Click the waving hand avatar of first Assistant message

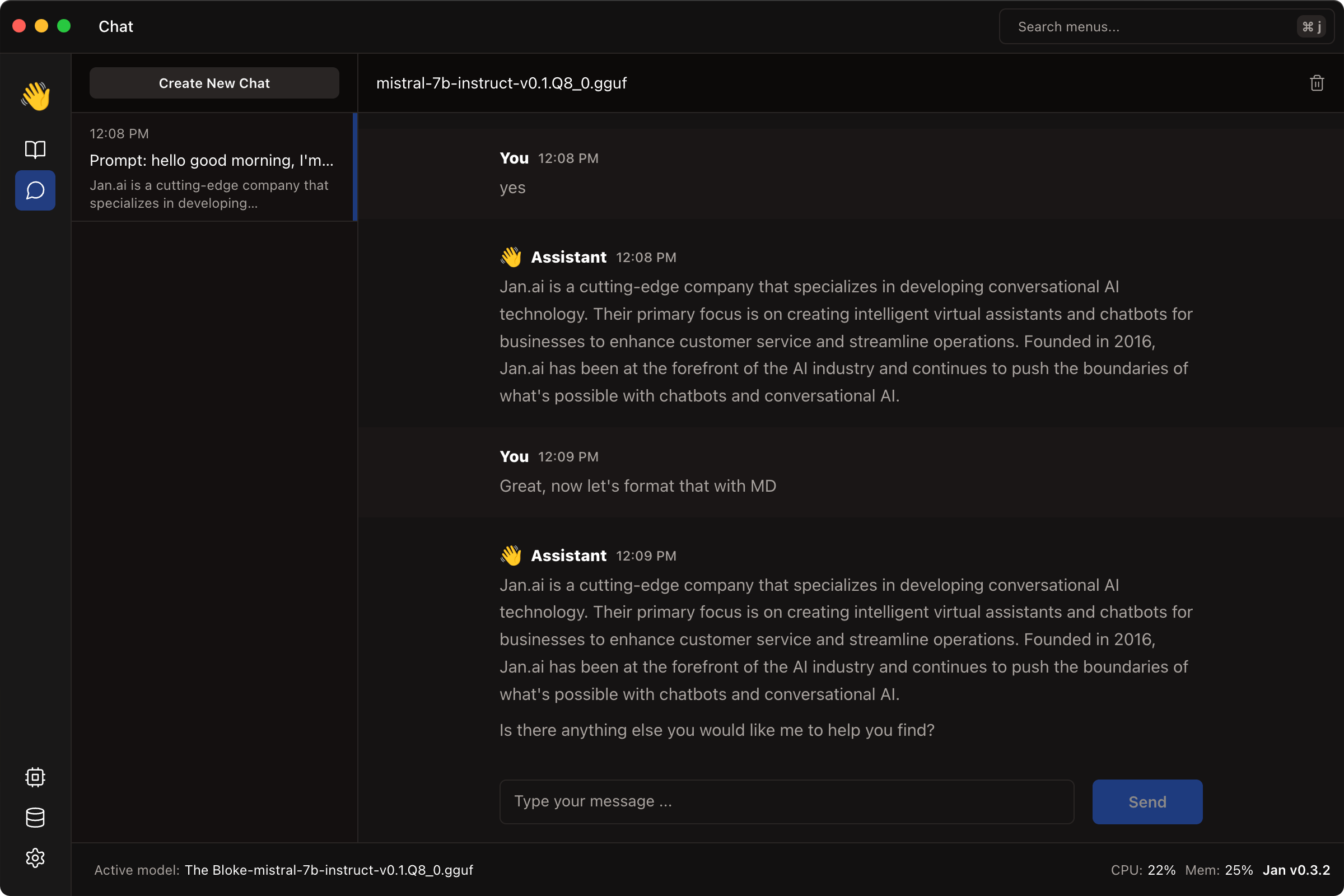[x=511, y=257]
